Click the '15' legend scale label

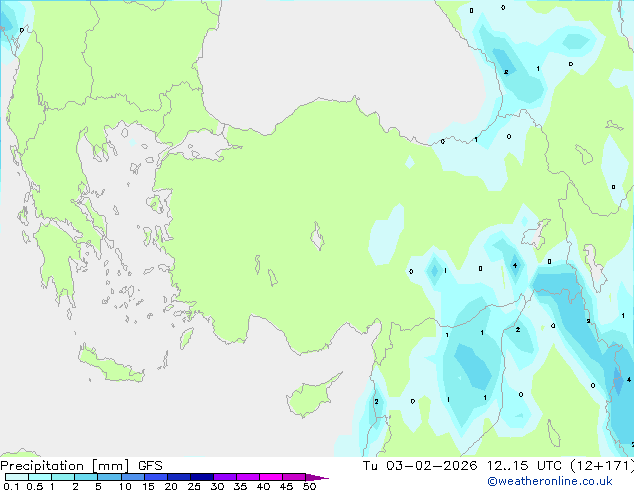pyautogui.click(x=148, y=486)
